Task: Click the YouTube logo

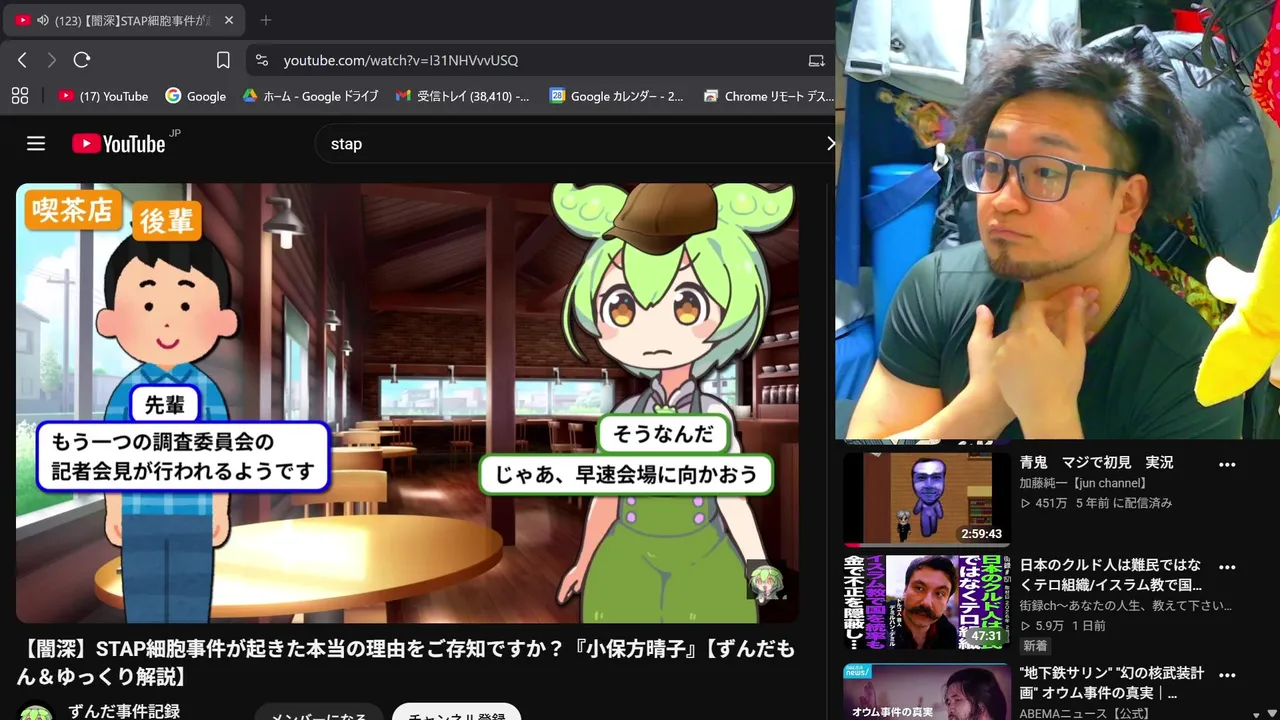Action: point(119,144)
